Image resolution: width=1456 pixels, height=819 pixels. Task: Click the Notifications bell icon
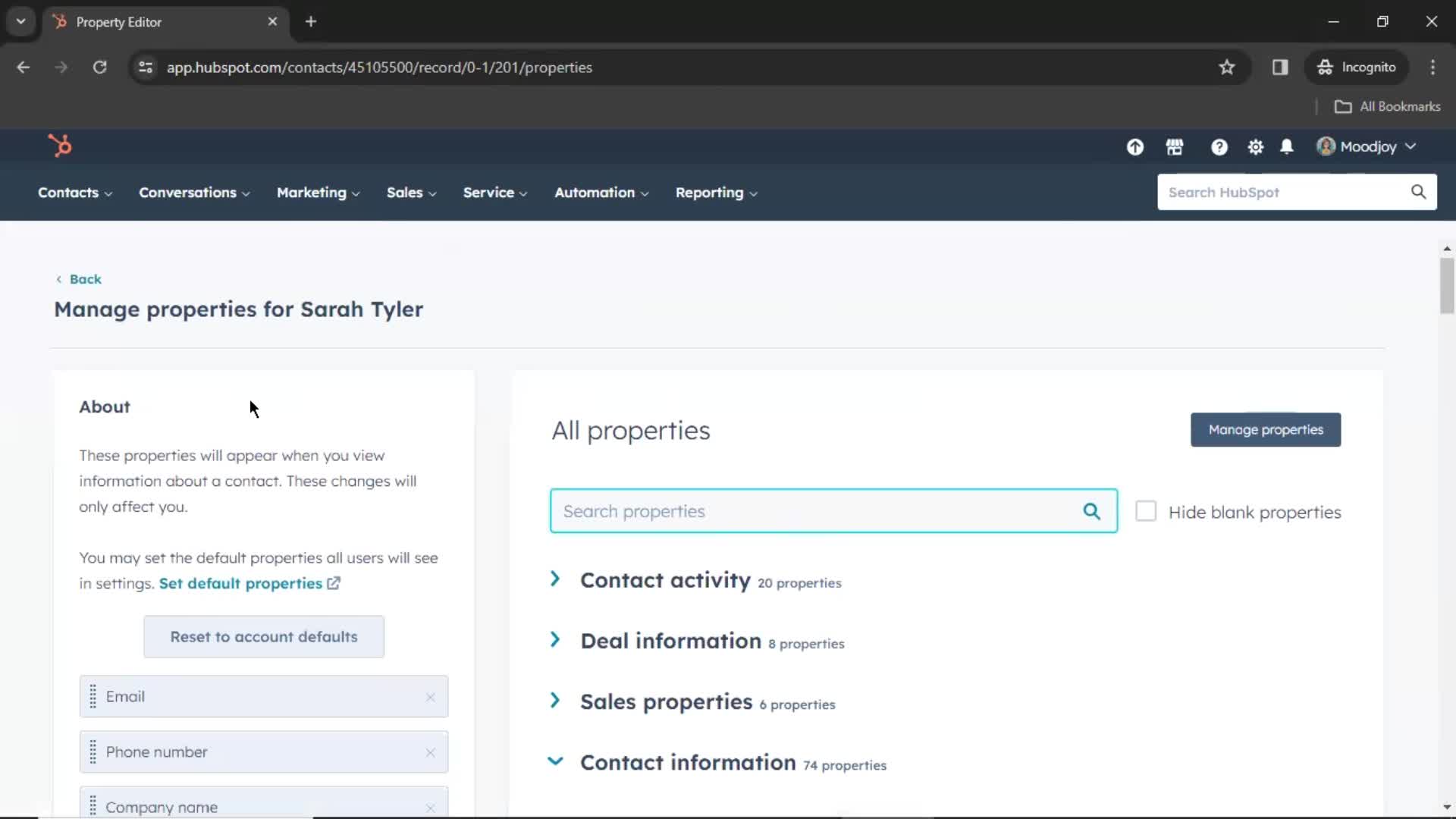(x=1287, y=147)
